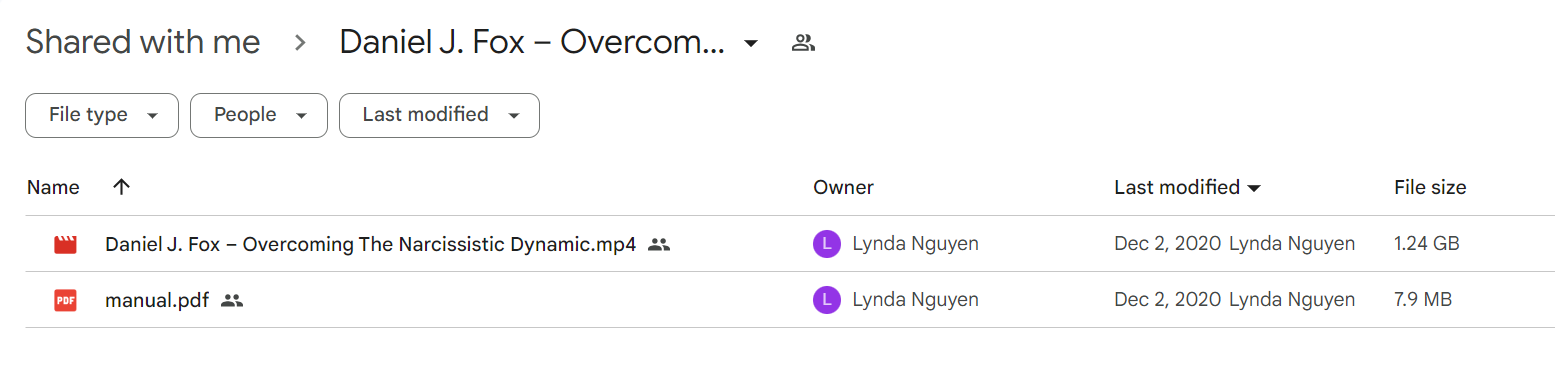Screen dimensions: 1555x392
Task: Expand the folder name dropdown arrow
Action: pyautogui.click(x=751, y=43)
